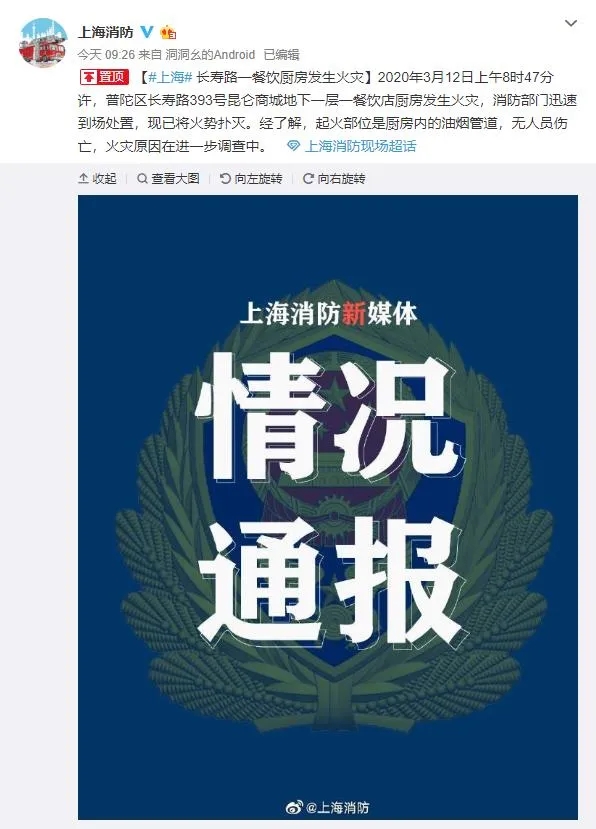Screen dimensions: 596x829
Task: Rotate image right with 向右旋转
Action: click(x=334, y=179)
